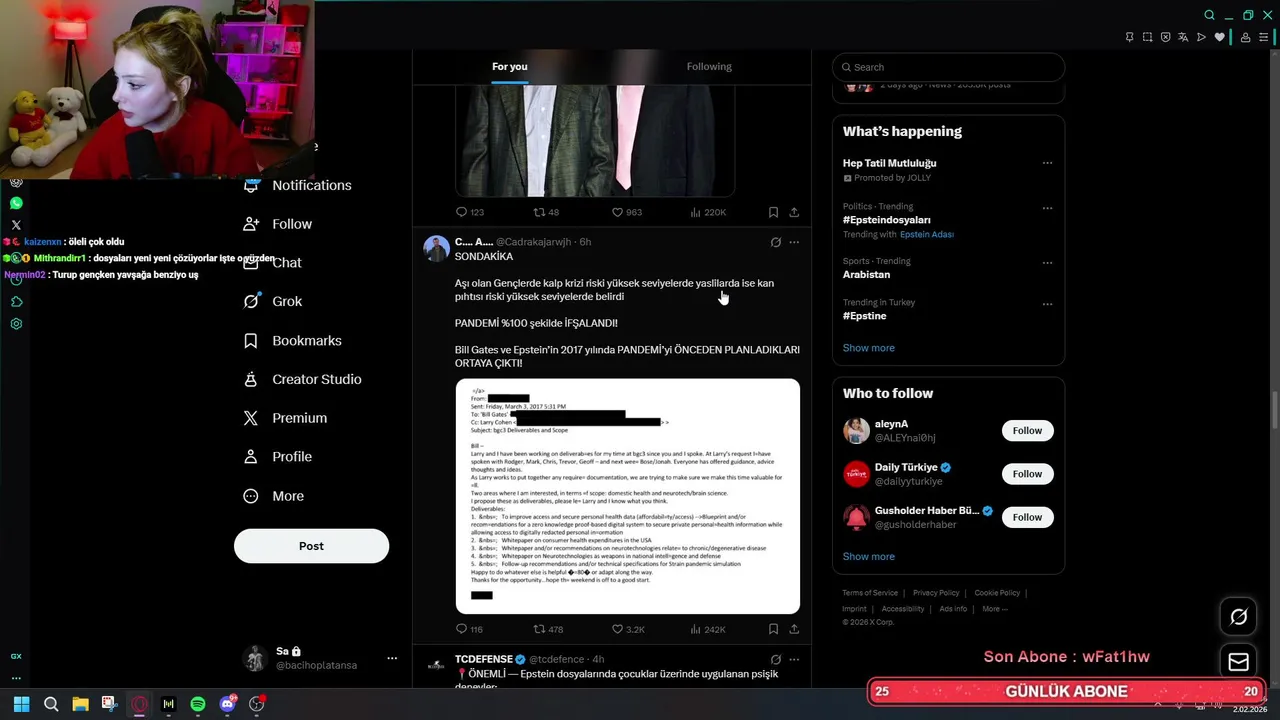Open the TCDEFENSE author name
The height and width of the screenshot is (720, 1280).
tap(483, 659)
